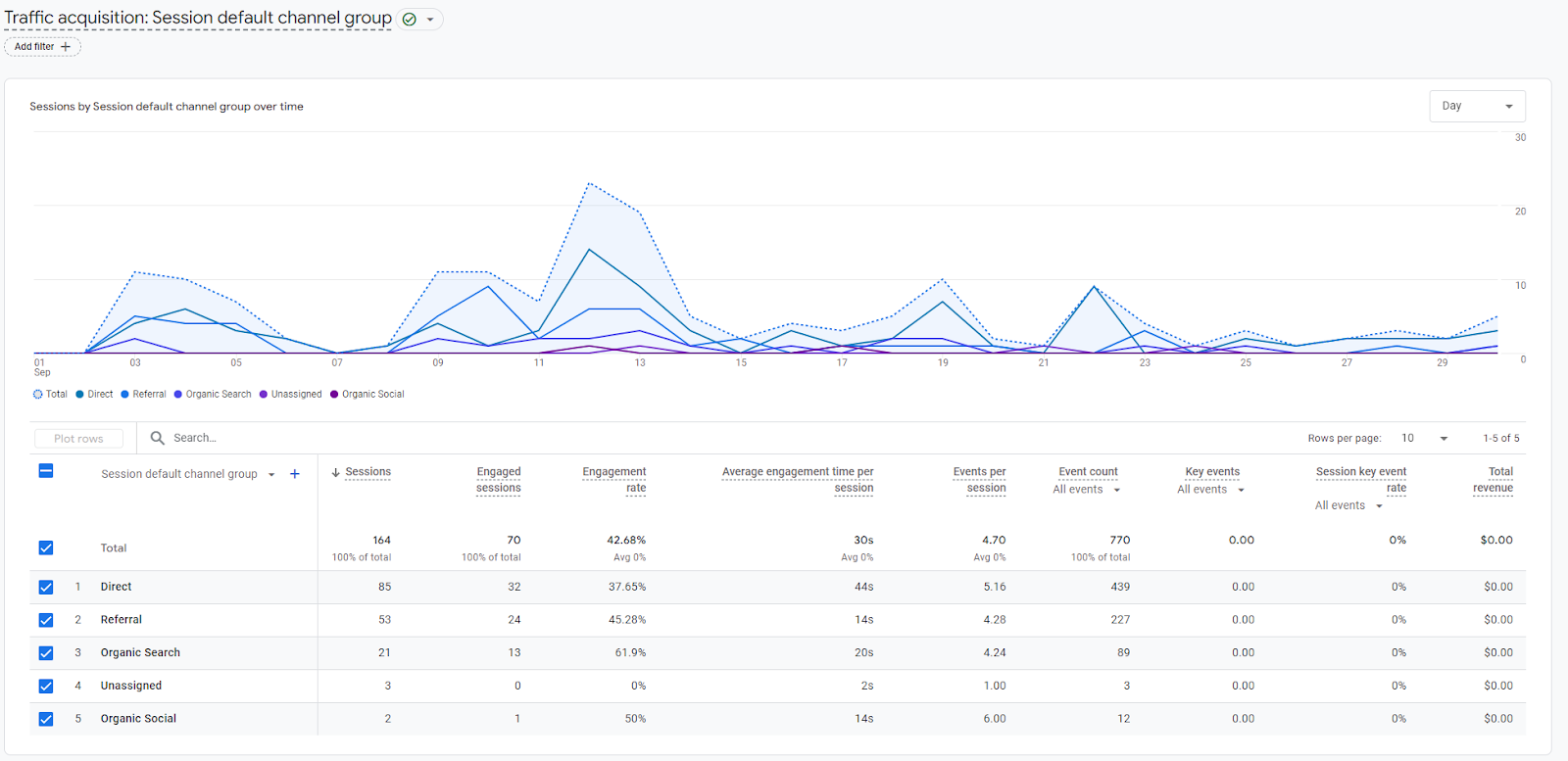Sort by Average engagement time per session
Image resolution: width=1568 pixels, height=761 pixels.
tap(798, 480)
